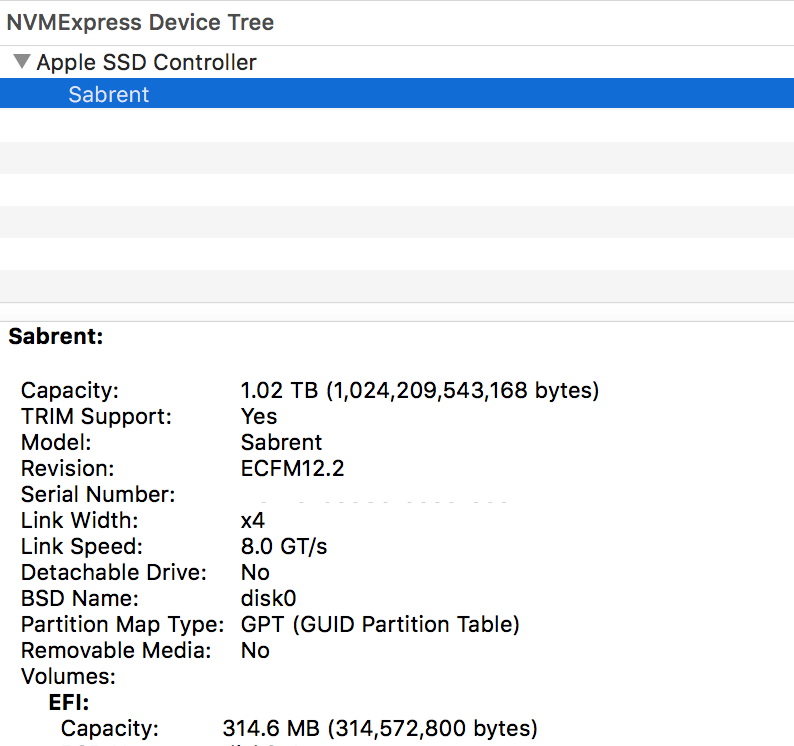Click the Serial Number label
The height and width of the screenshot is (746, 794).
(x=98, y=495)
